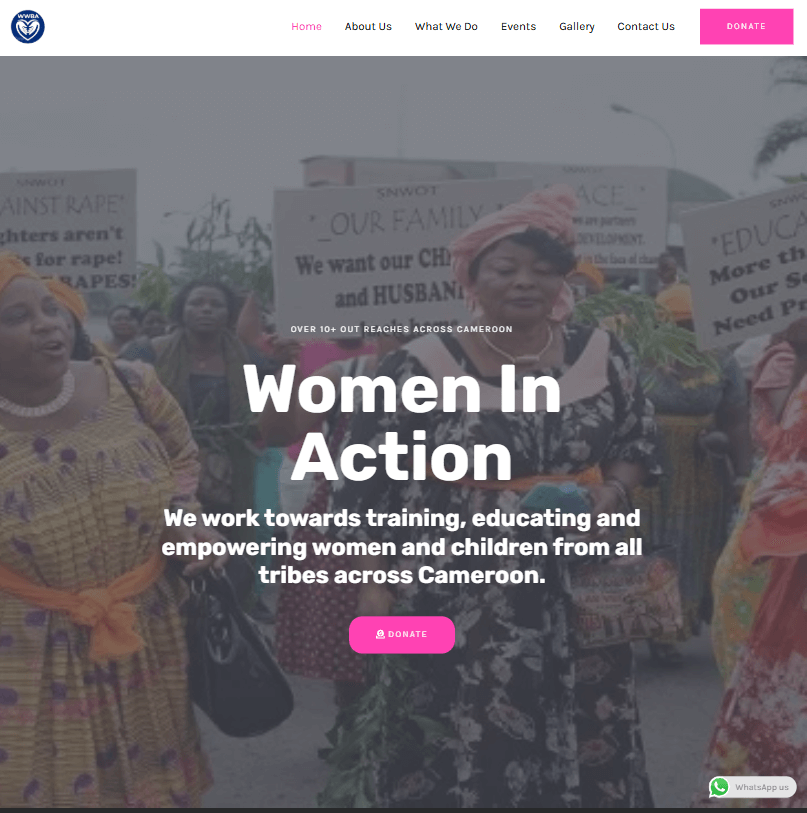Screen dimensions: 807x813
Task: Select Contact Us in the navigation
Action: (646, 26)
